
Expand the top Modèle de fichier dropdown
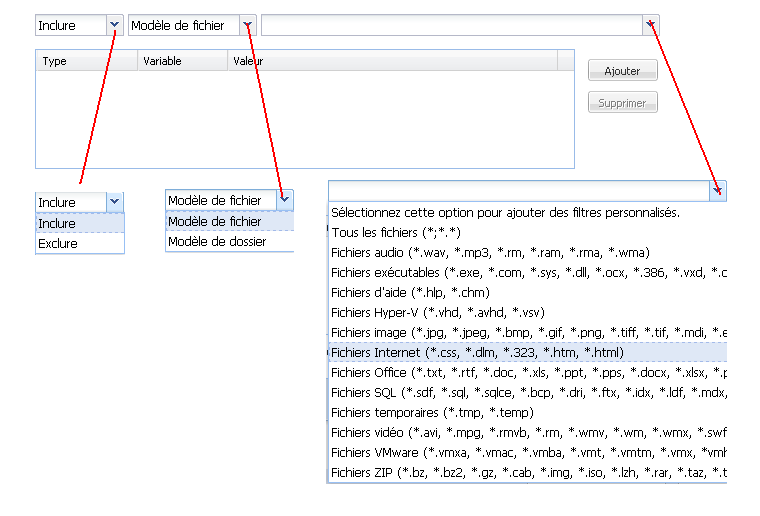[x=248, y=25]
